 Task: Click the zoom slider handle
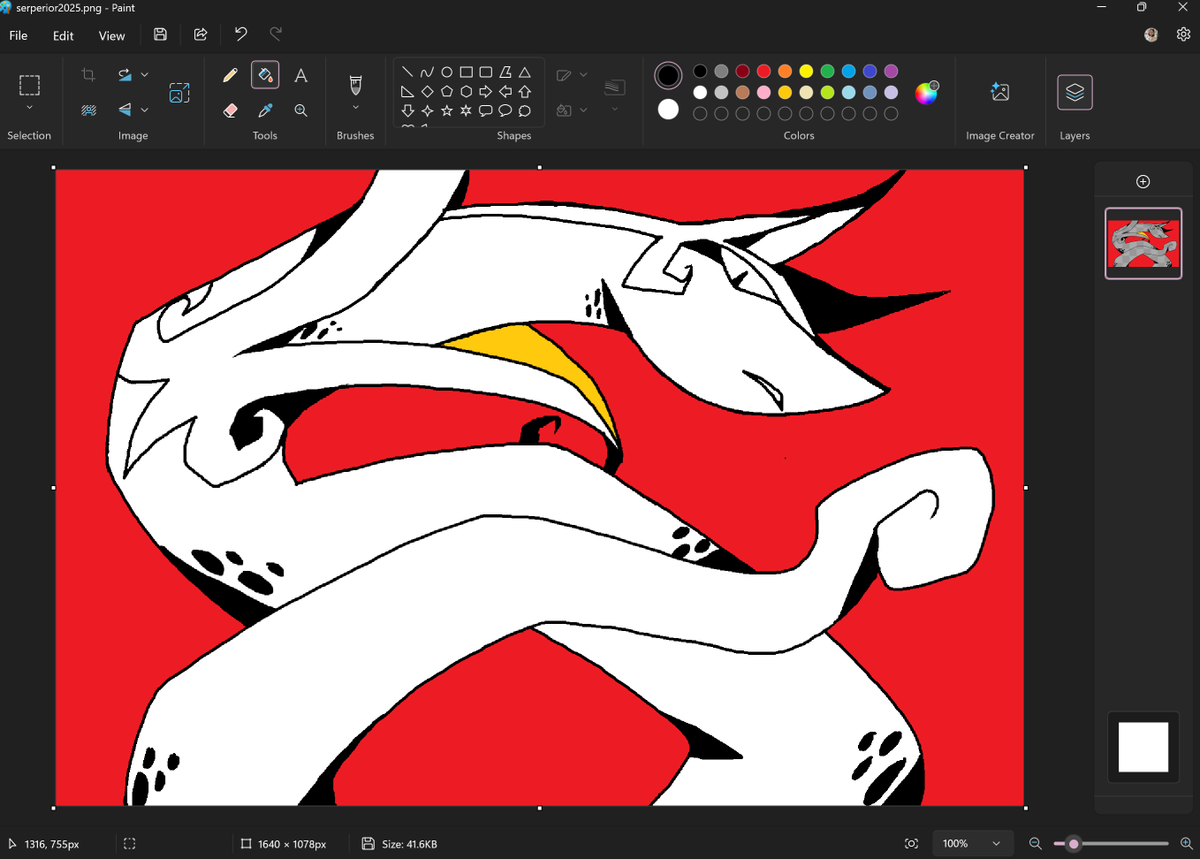pos(1073,844)
